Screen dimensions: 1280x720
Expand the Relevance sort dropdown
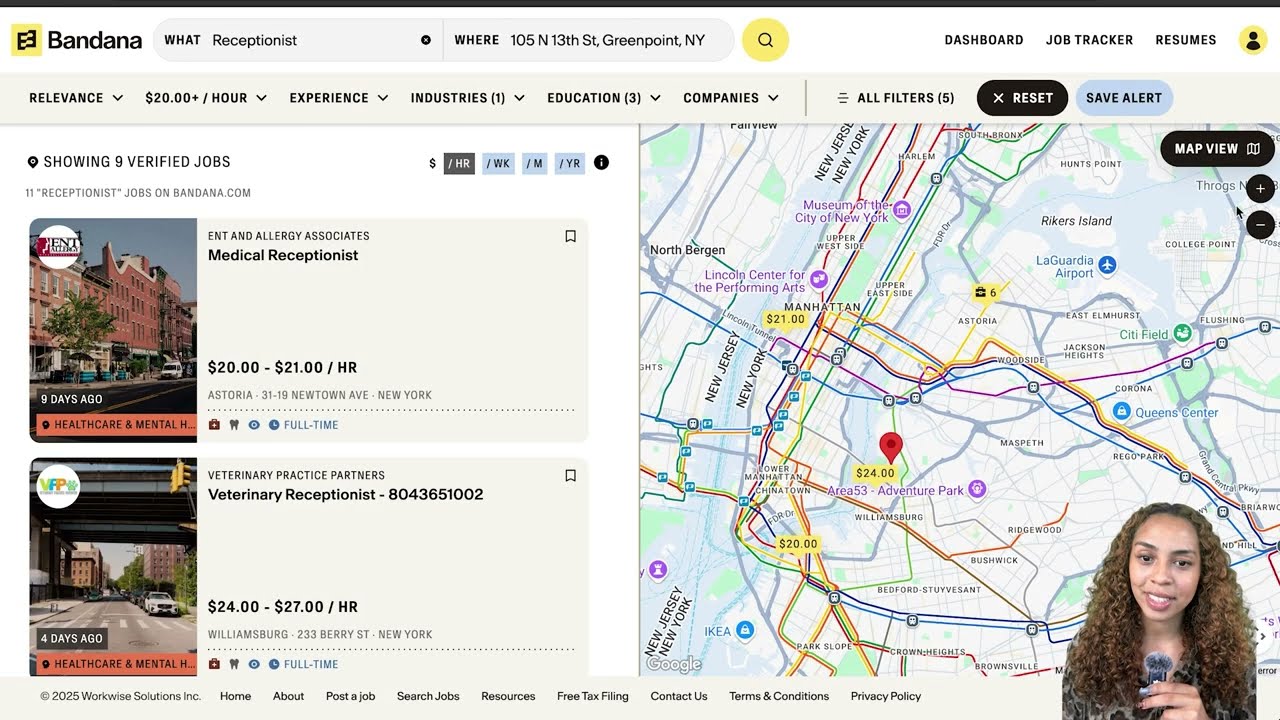(76, 98)
